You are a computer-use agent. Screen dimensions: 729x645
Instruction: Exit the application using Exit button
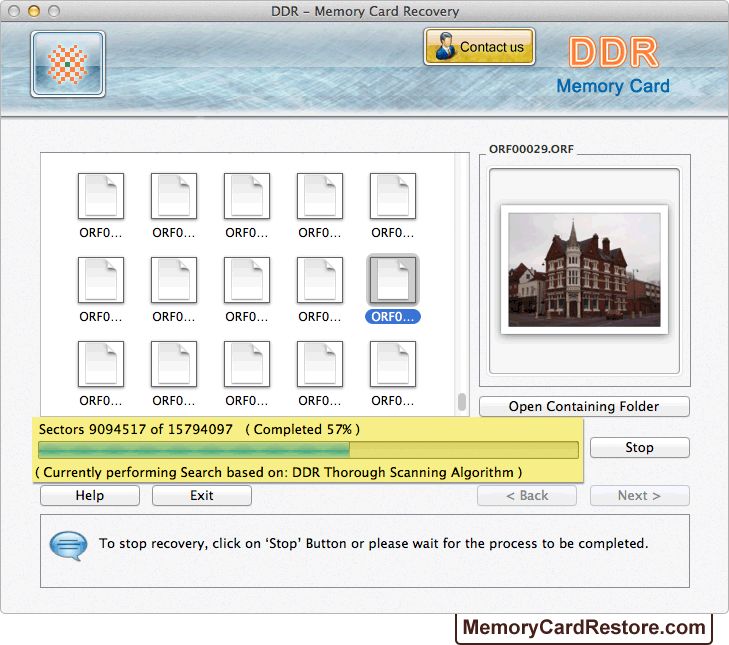pos(202,495)
